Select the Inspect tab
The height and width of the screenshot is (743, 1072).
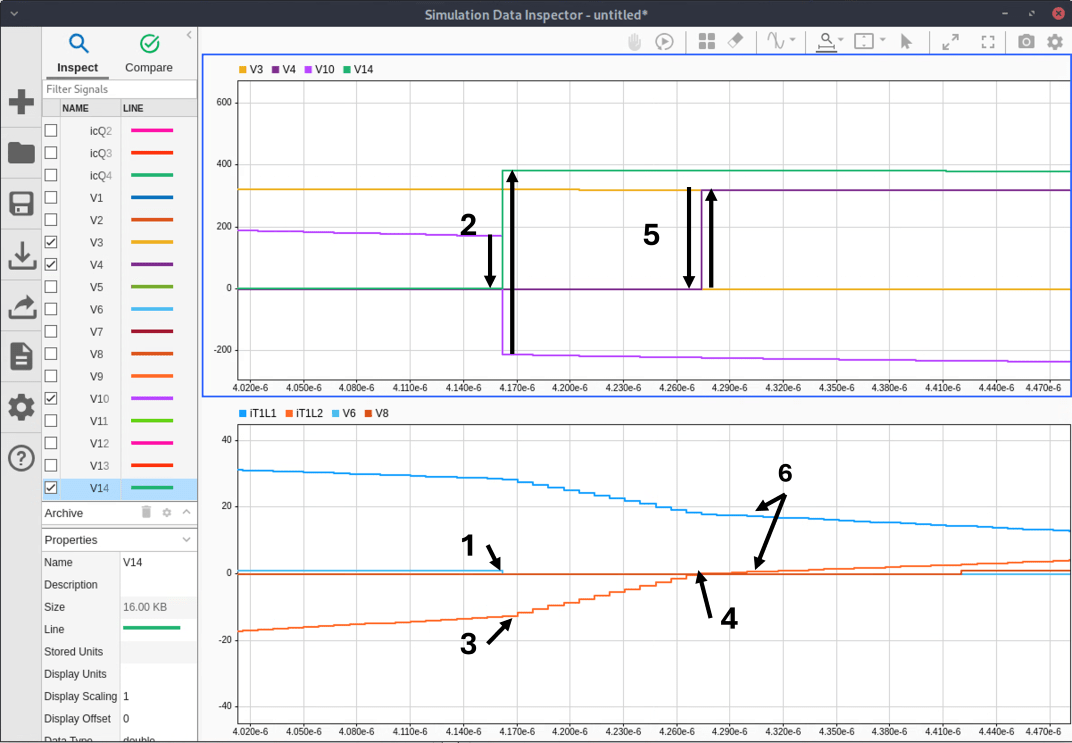point(78,53)
